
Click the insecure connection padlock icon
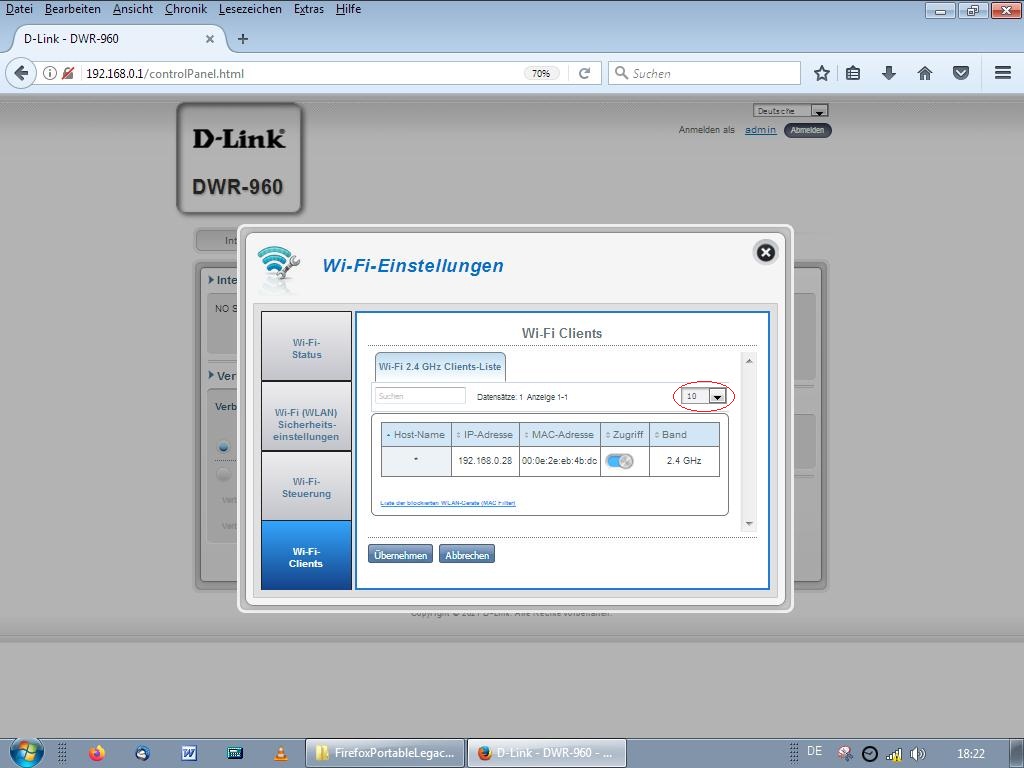point(68,73)
